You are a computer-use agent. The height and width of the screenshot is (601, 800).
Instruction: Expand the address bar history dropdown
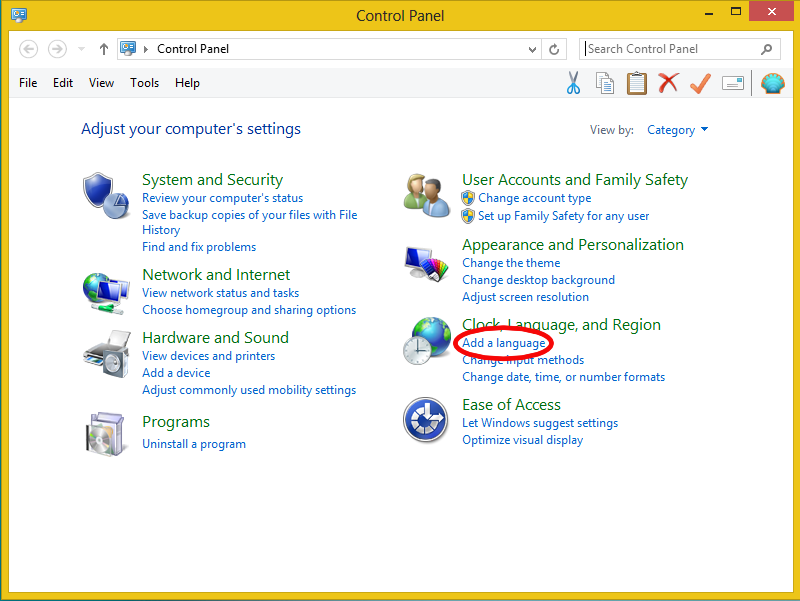click(534, 48)
